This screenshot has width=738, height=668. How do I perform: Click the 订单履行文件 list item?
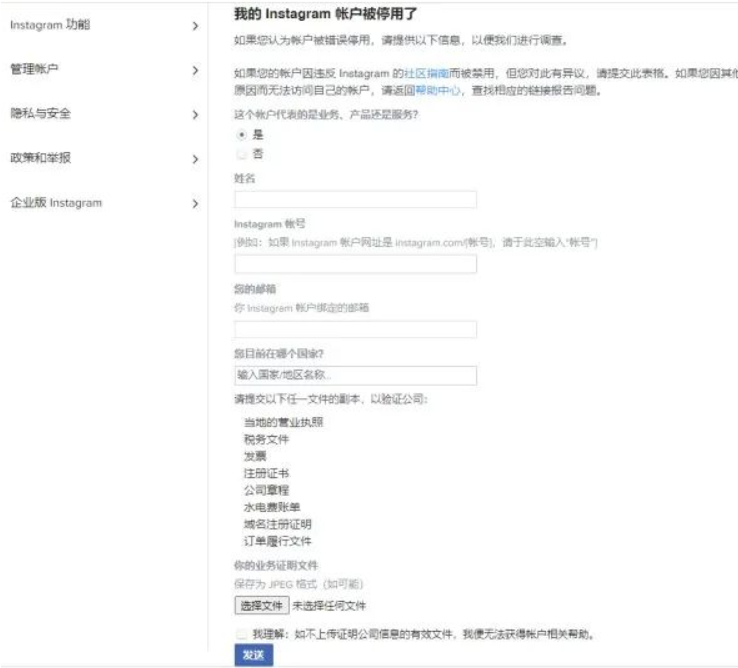tap(278, 541)
